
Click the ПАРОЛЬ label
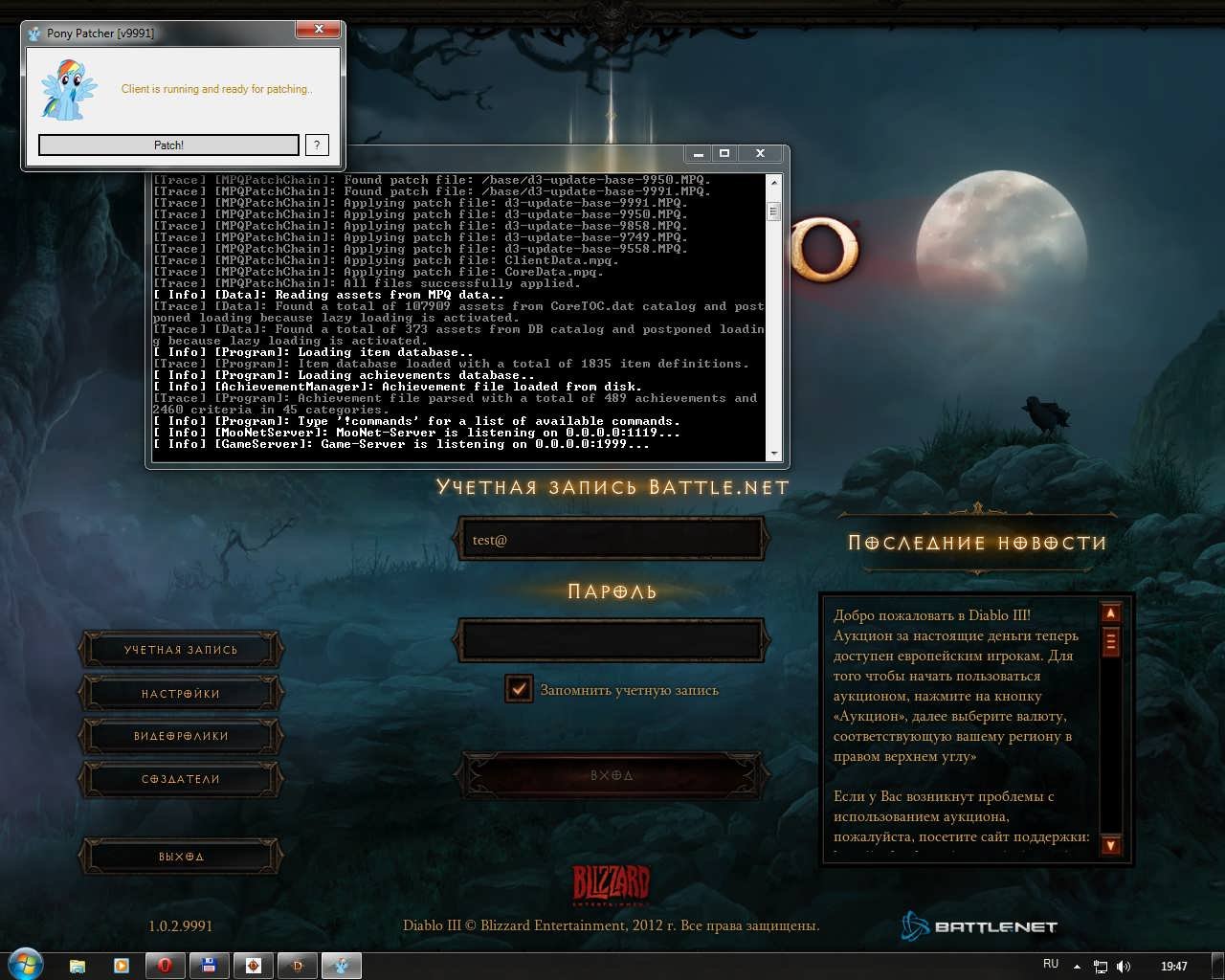[x=612, y=591]
